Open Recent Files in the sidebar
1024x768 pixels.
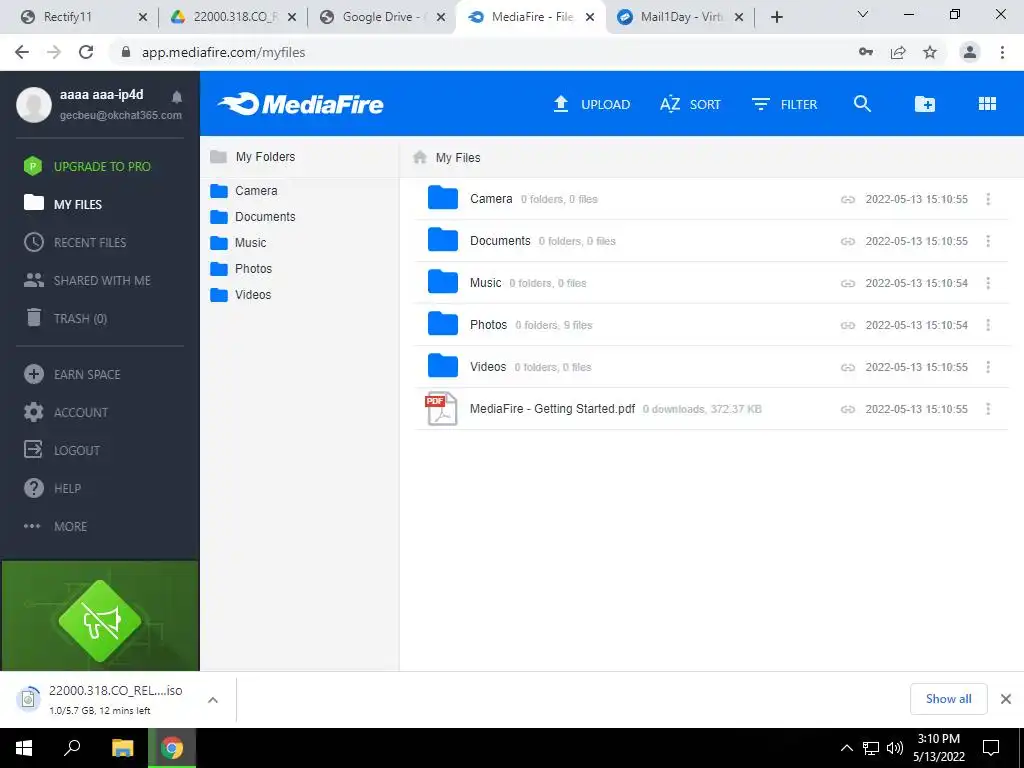75,242
